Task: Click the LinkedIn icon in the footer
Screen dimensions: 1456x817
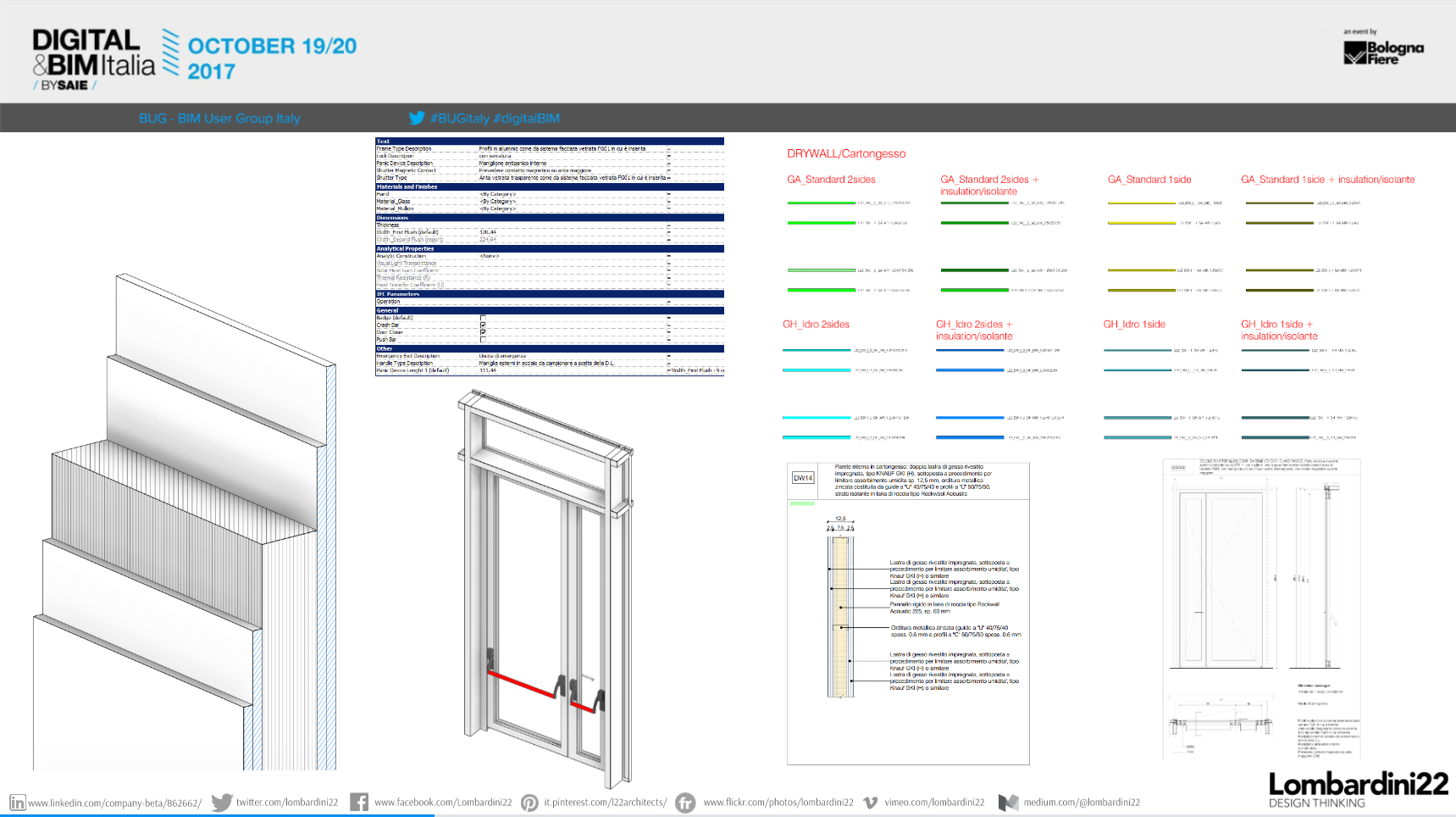Action: coord(17,803)
